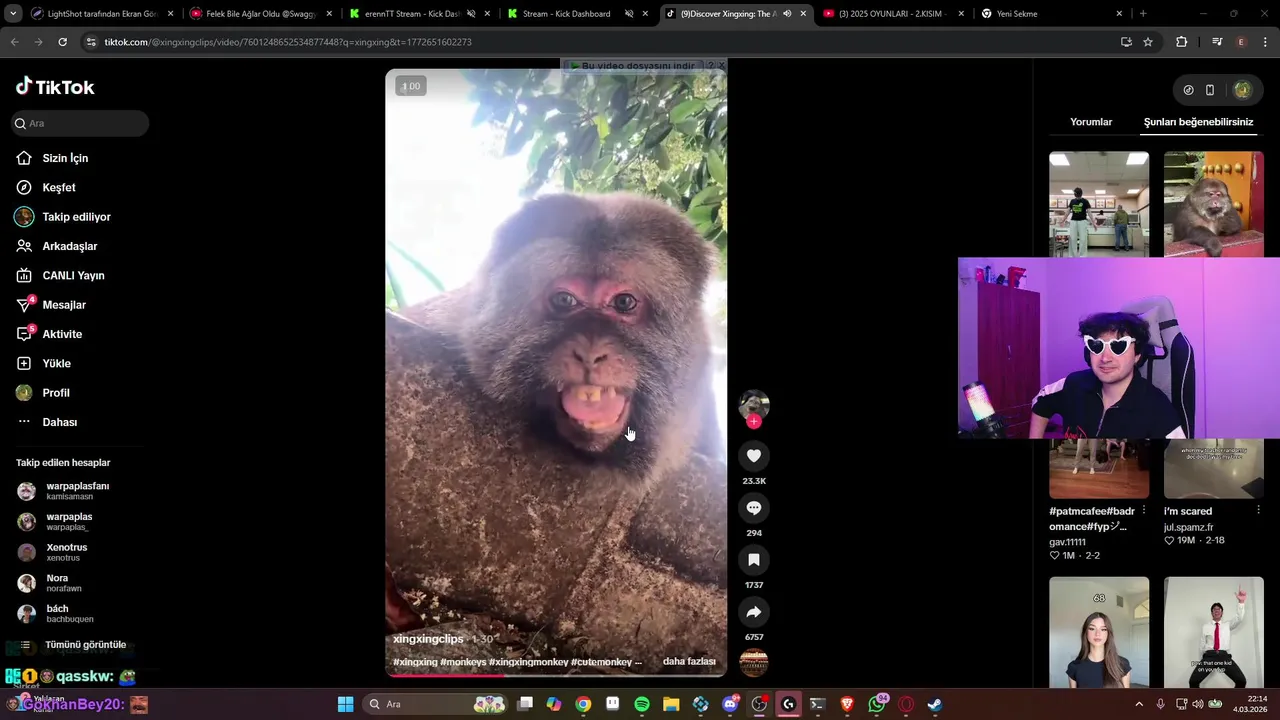Open the store video thumbnail
The width and height of the screenshot is (1280, 720).
tap(1099, 204)
